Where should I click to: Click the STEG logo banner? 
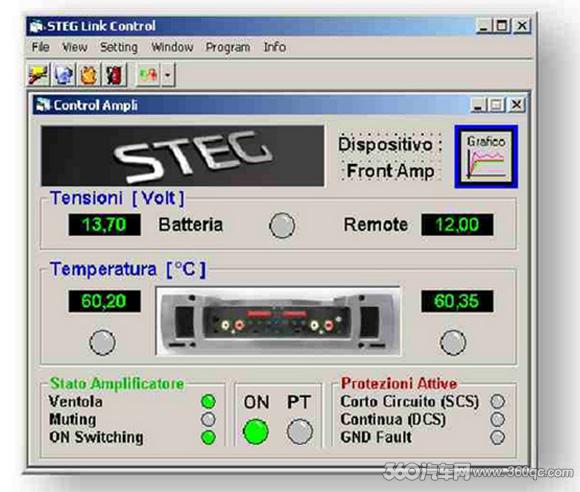point(183,156)
